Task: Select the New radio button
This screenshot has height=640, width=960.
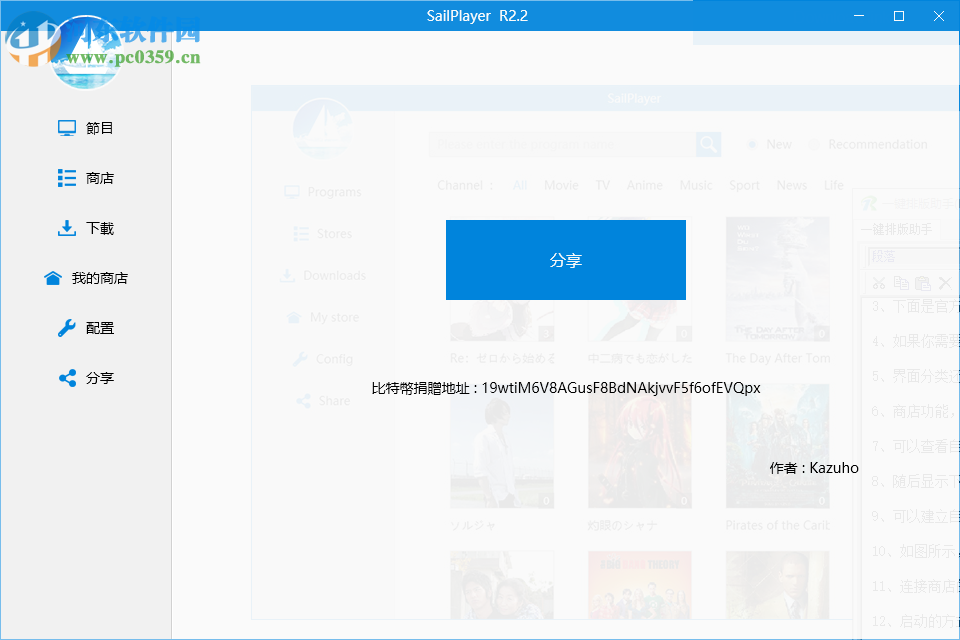Action: tap(751, 144)
